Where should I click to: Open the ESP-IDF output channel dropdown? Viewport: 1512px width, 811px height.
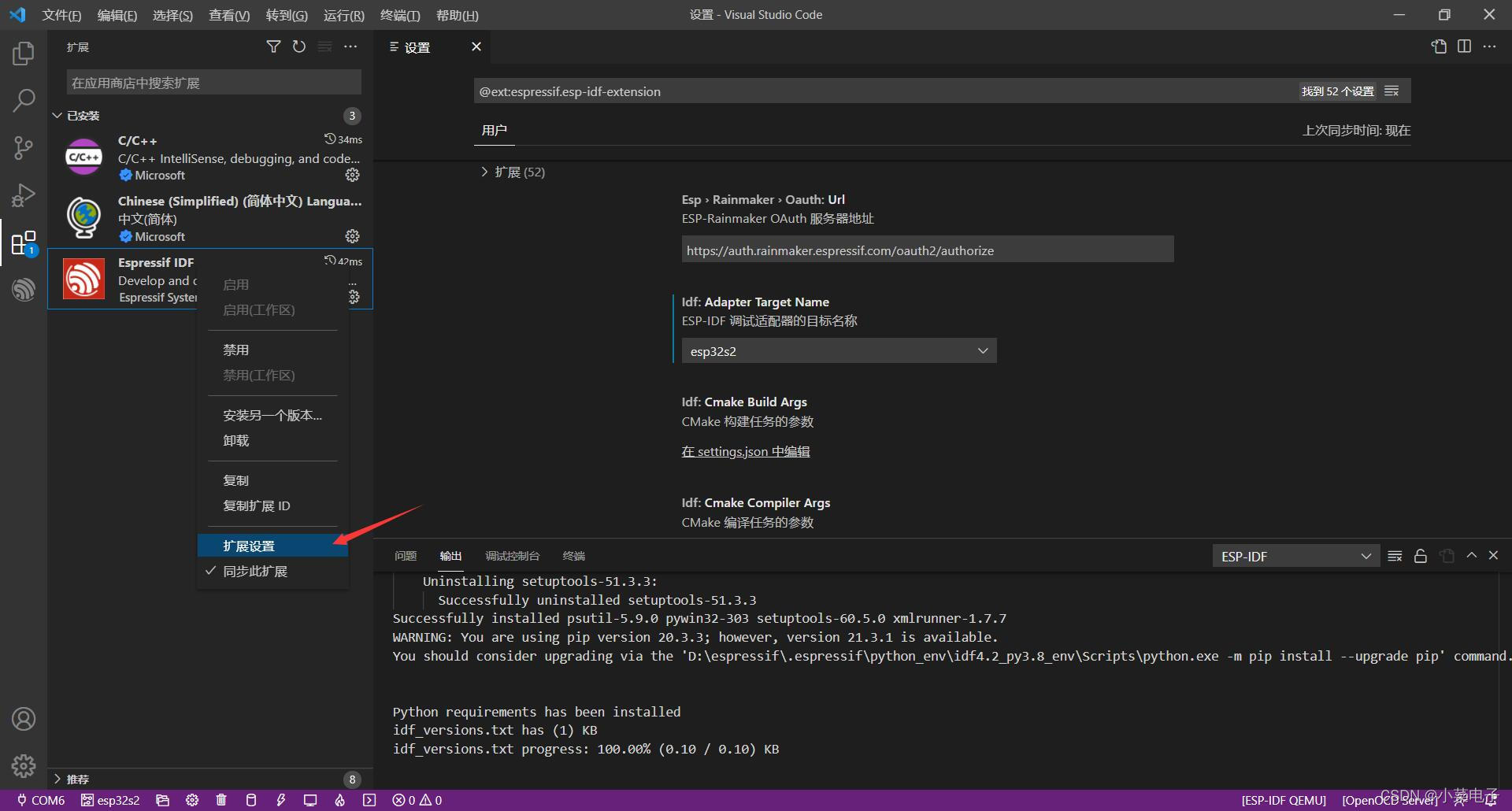pos(1295,556)
